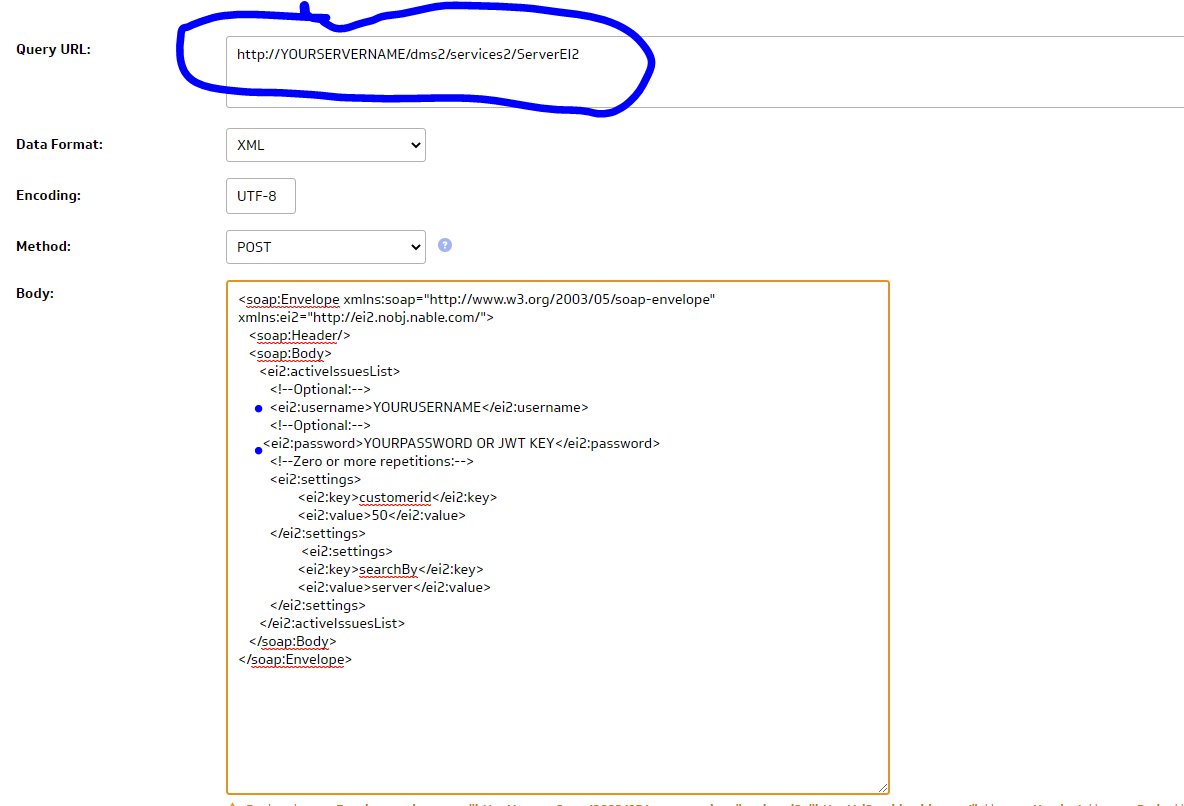
Task: Click the closing ei2:activeIssuesList tag
Action: [x=332, y=624]
